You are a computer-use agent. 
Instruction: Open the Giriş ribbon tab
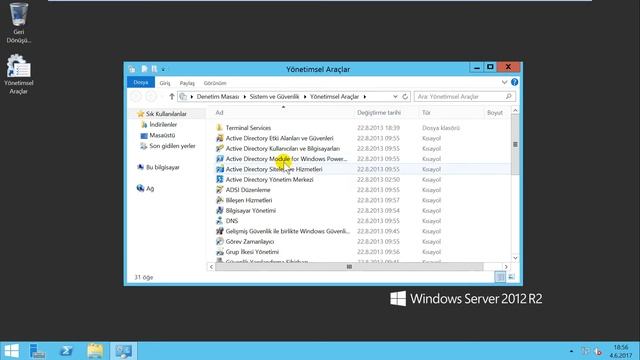point(165,83)
